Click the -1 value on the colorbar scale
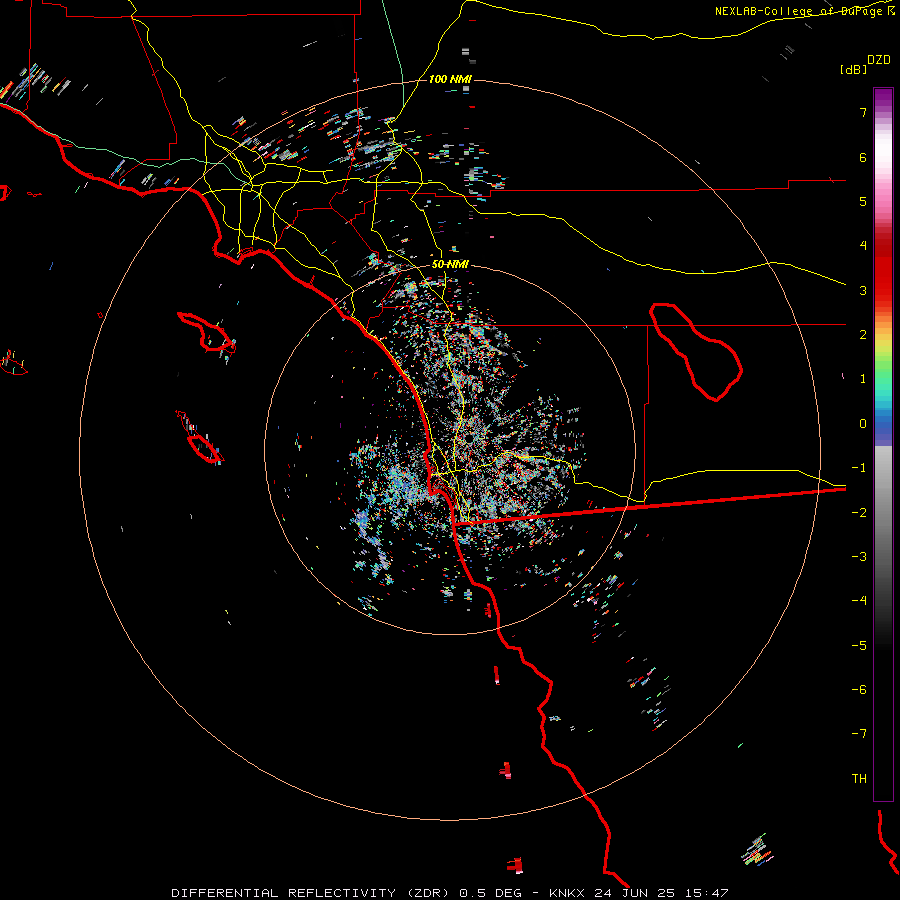Image resolution: width=900 pixels, height=900 pixels. [x=859, y=468]
